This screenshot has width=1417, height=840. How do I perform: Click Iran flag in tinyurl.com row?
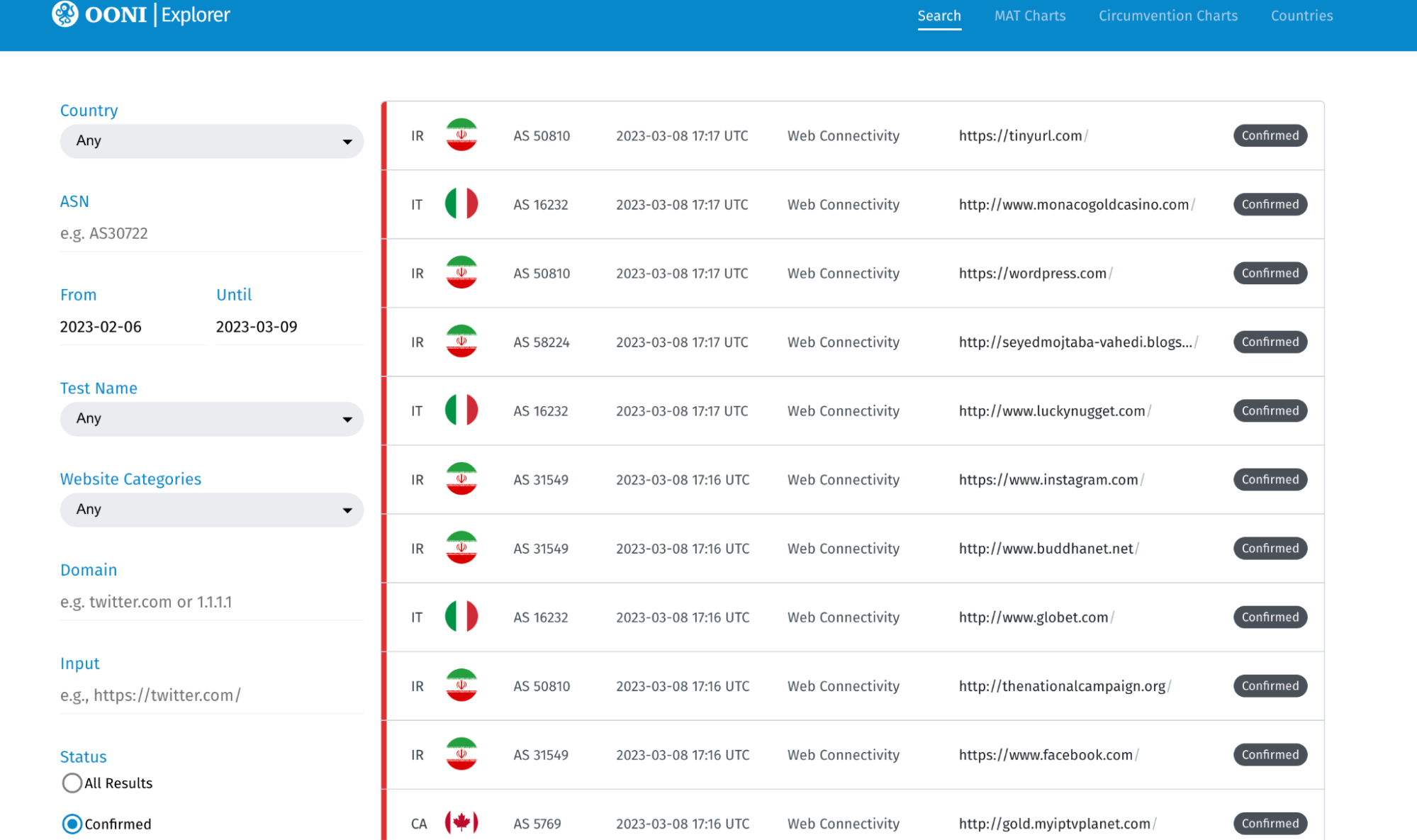pos(461,135)
